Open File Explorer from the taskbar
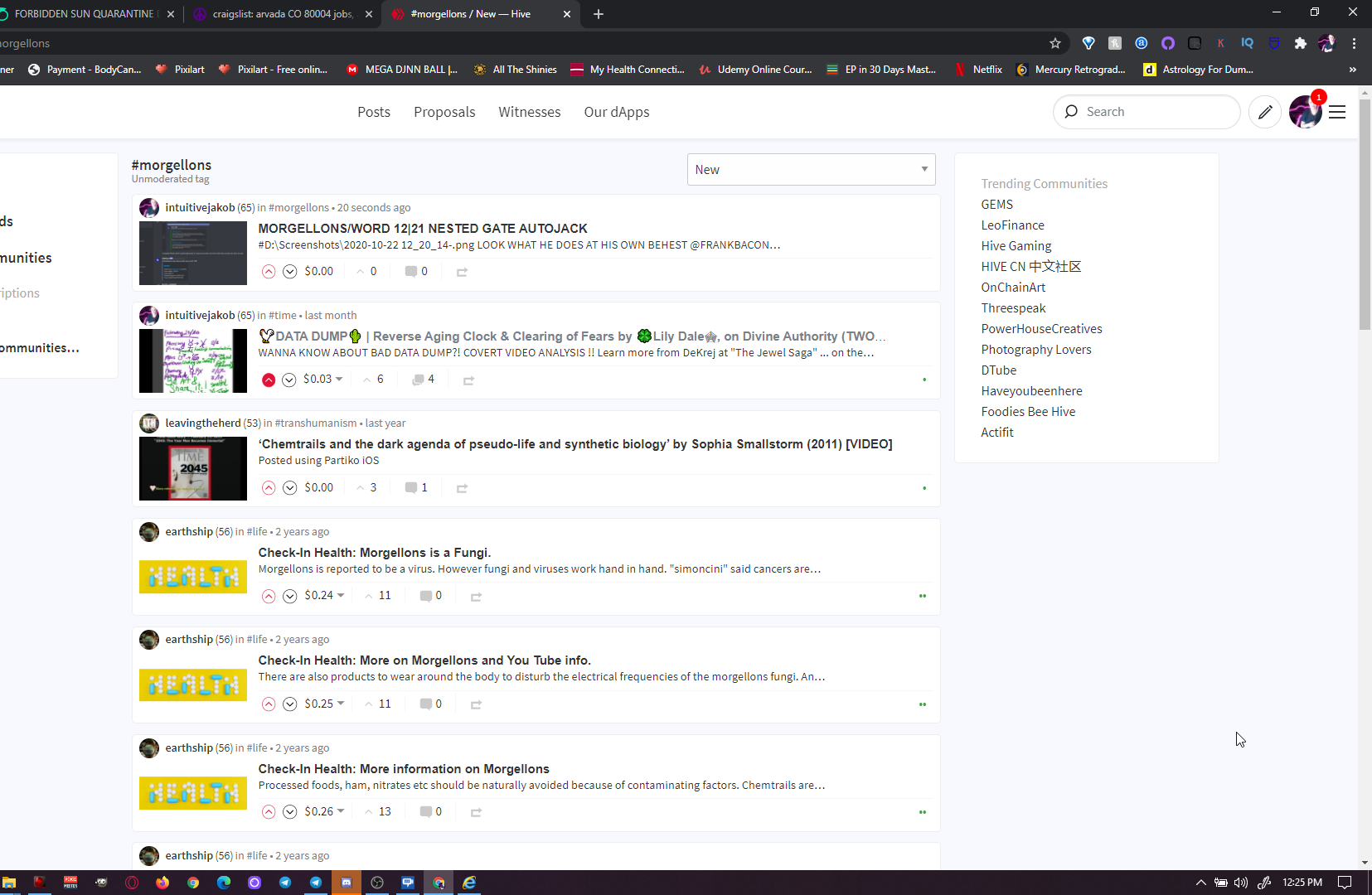The height and width of the screenshot is (895, 1372). pos(9,883)
